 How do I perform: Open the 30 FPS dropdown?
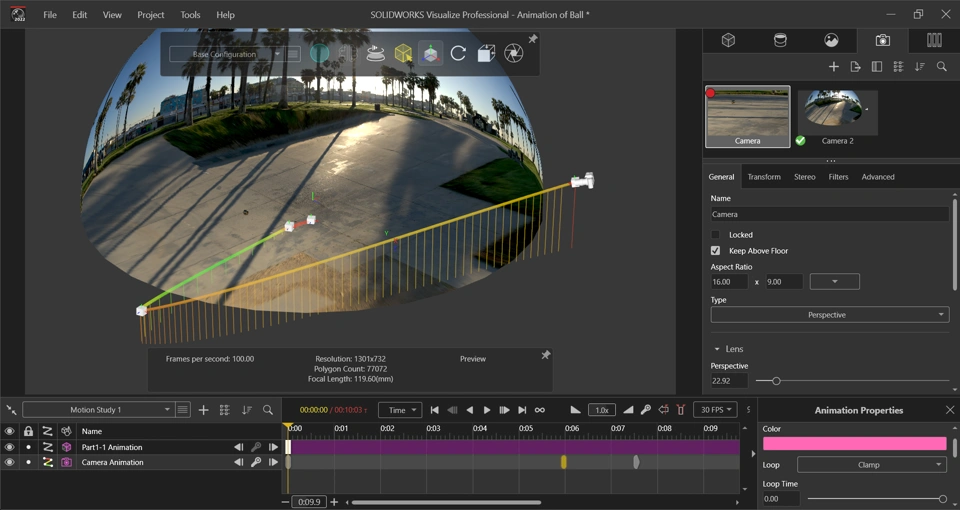pos(715,410)
